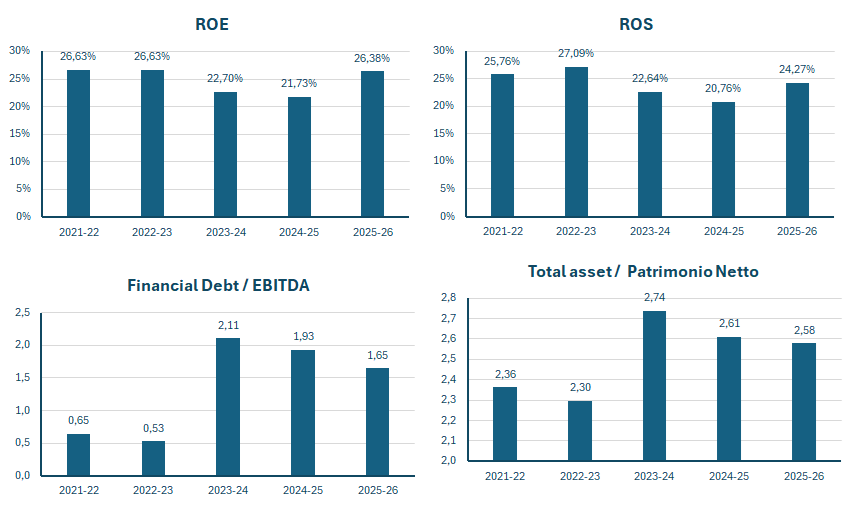857x520 pixels.
Task: Select the Financial Debt/EBITDA bar for 2022-23
Action: 154,458
